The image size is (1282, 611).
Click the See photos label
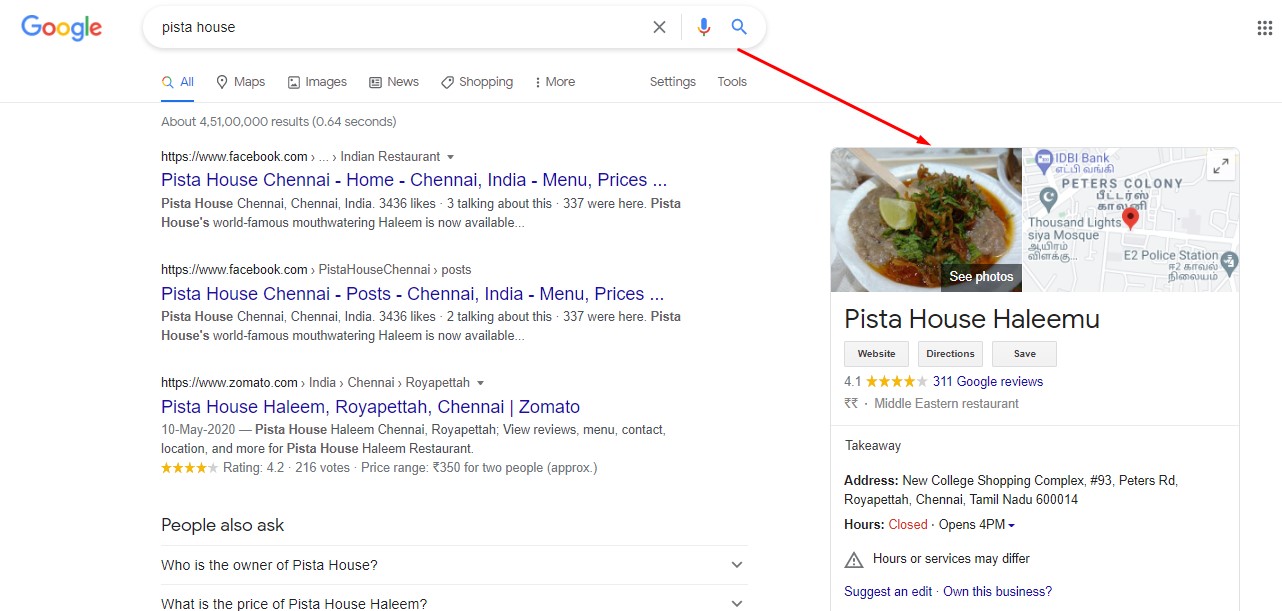981,277
